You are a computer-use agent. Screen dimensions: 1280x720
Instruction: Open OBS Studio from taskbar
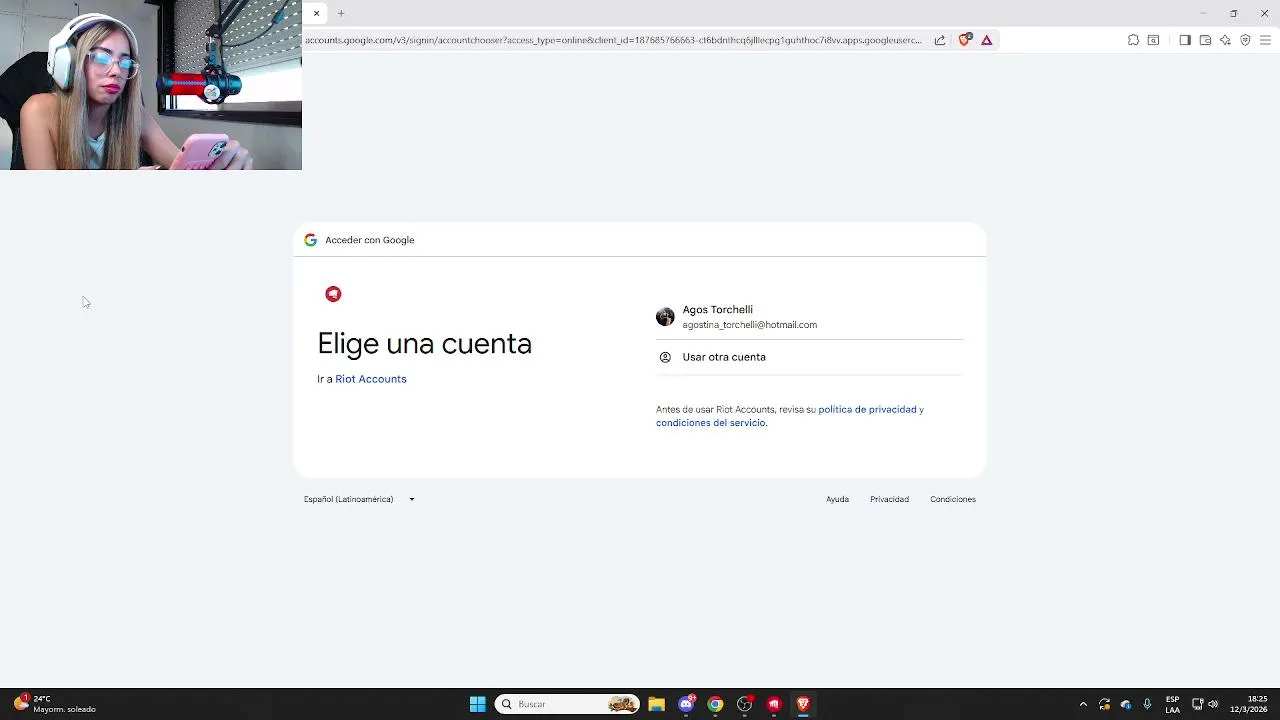[x=744, y=704]
